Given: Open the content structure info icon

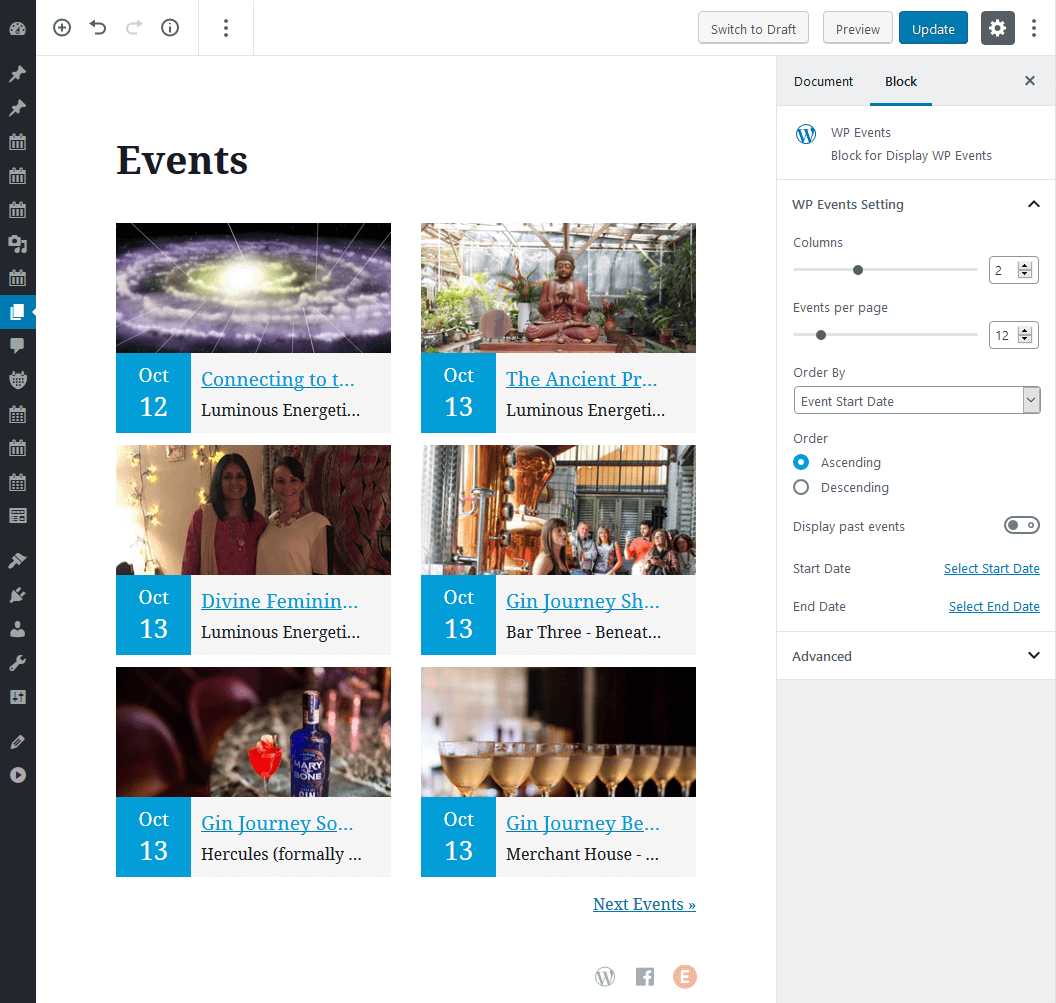Looking at the screenshot, I should (x=170, y=28).
